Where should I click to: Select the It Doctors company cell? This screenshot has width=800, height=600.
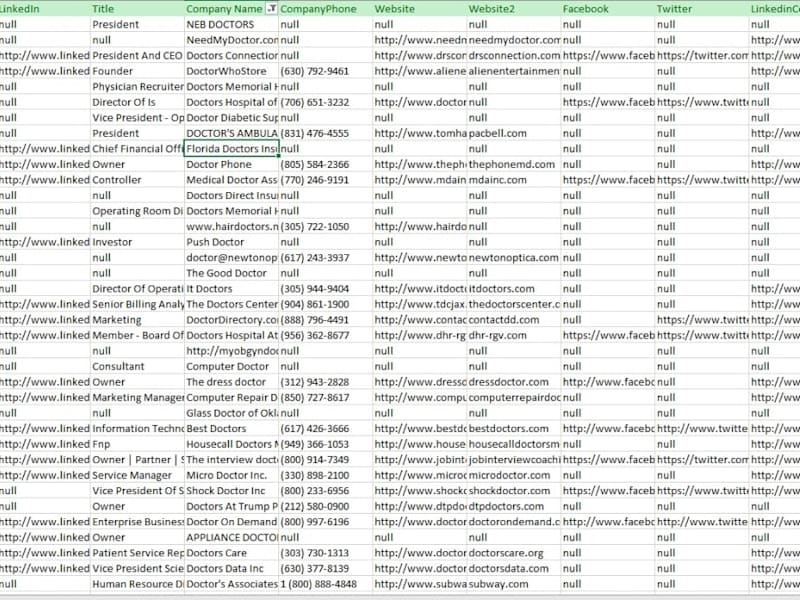(x=232, y=289)
